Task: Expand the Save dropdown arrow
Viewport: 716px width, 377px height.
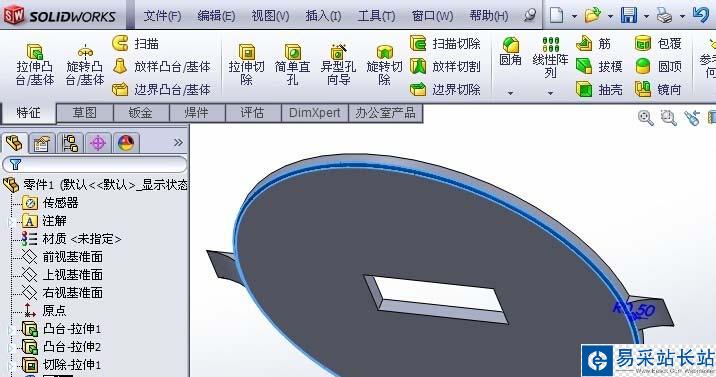Action: pos(646,17)
